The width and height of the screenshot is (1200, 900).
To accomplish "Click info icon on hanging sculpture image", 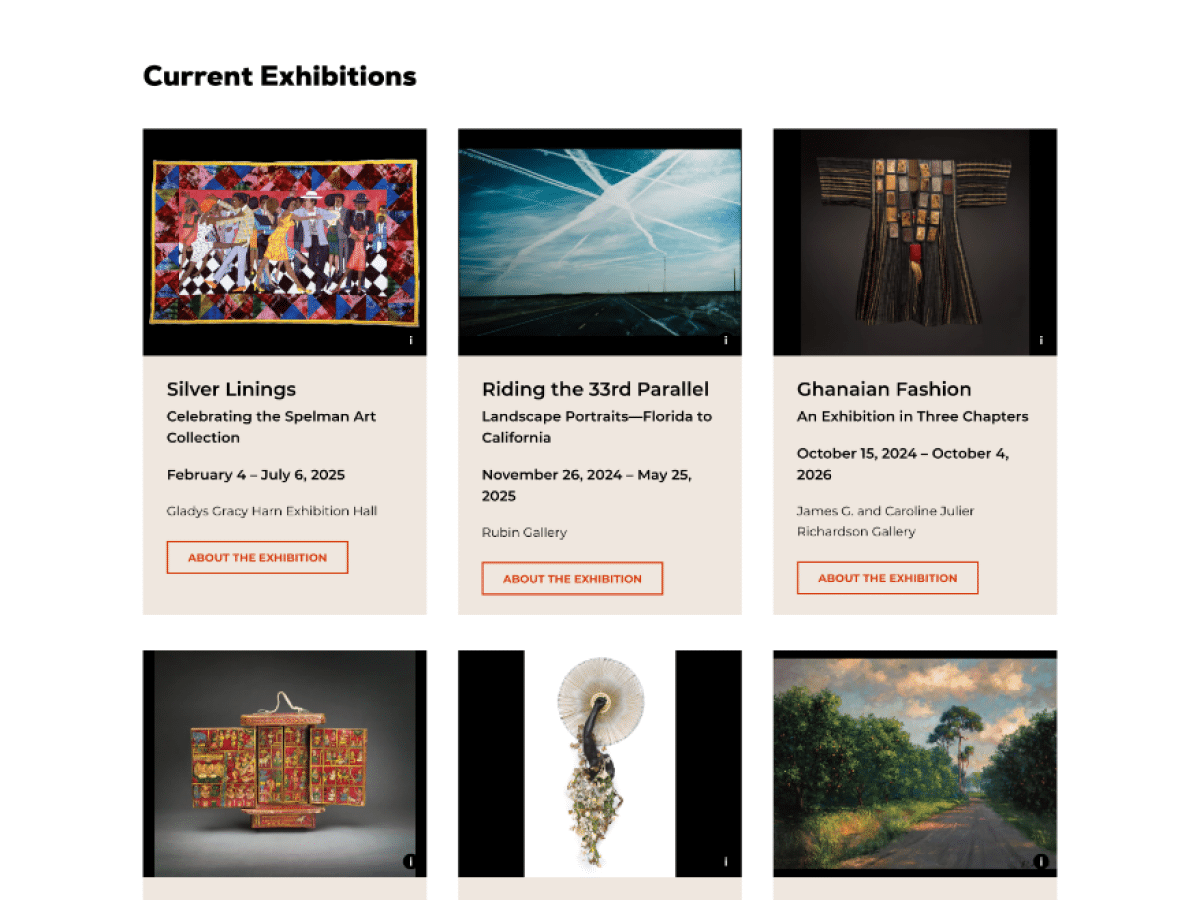I will [x=726, y=861].
